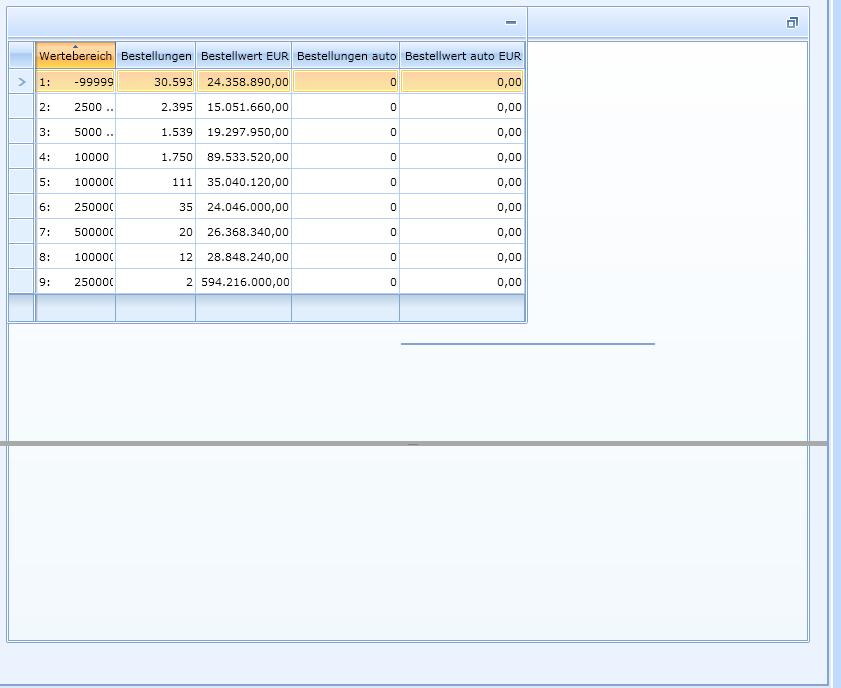Select the Bestellwert cell 89.533.520,00
The width and height of the screenshot is (841, 688).
click(244, 157)
